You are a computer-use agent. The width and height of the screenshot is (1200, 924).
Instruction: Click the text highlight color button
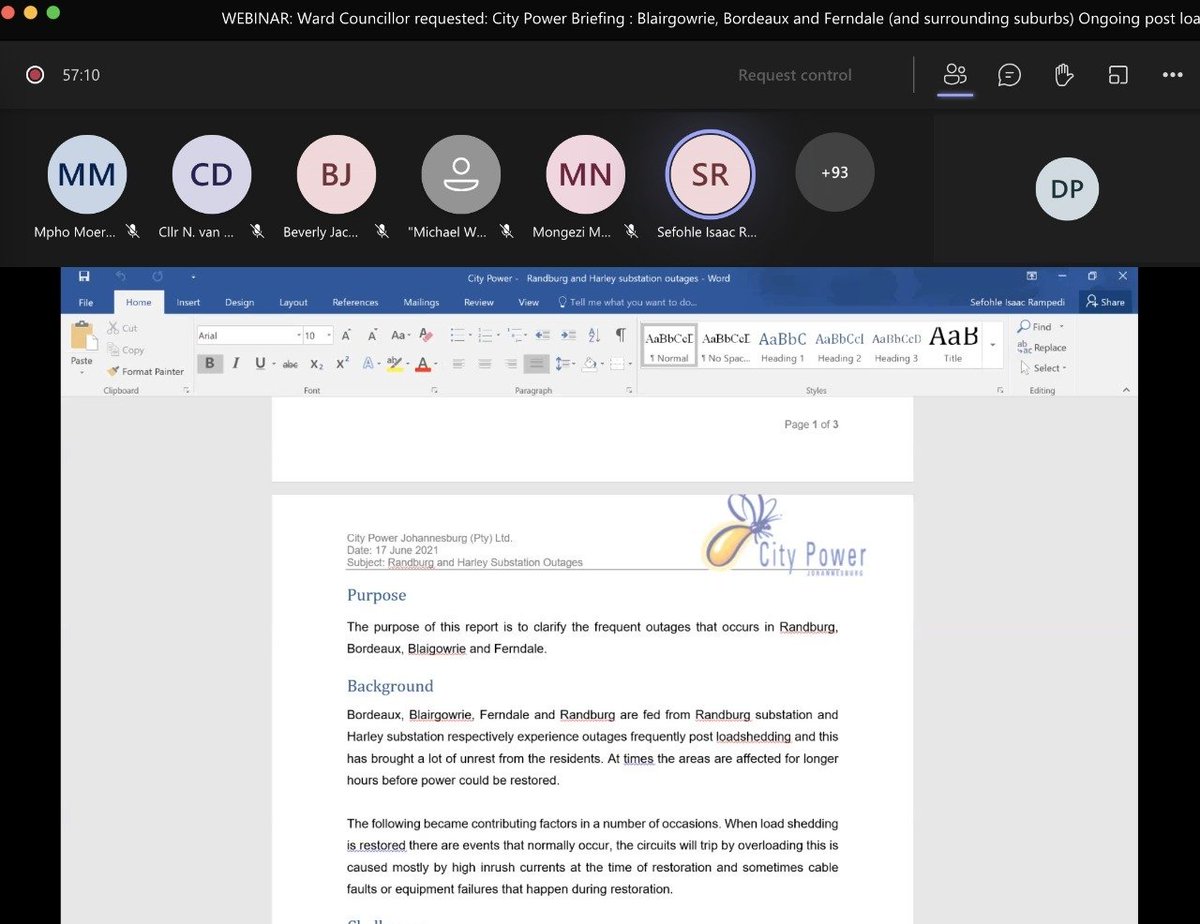pyautogui.click(x=396, y=364)
